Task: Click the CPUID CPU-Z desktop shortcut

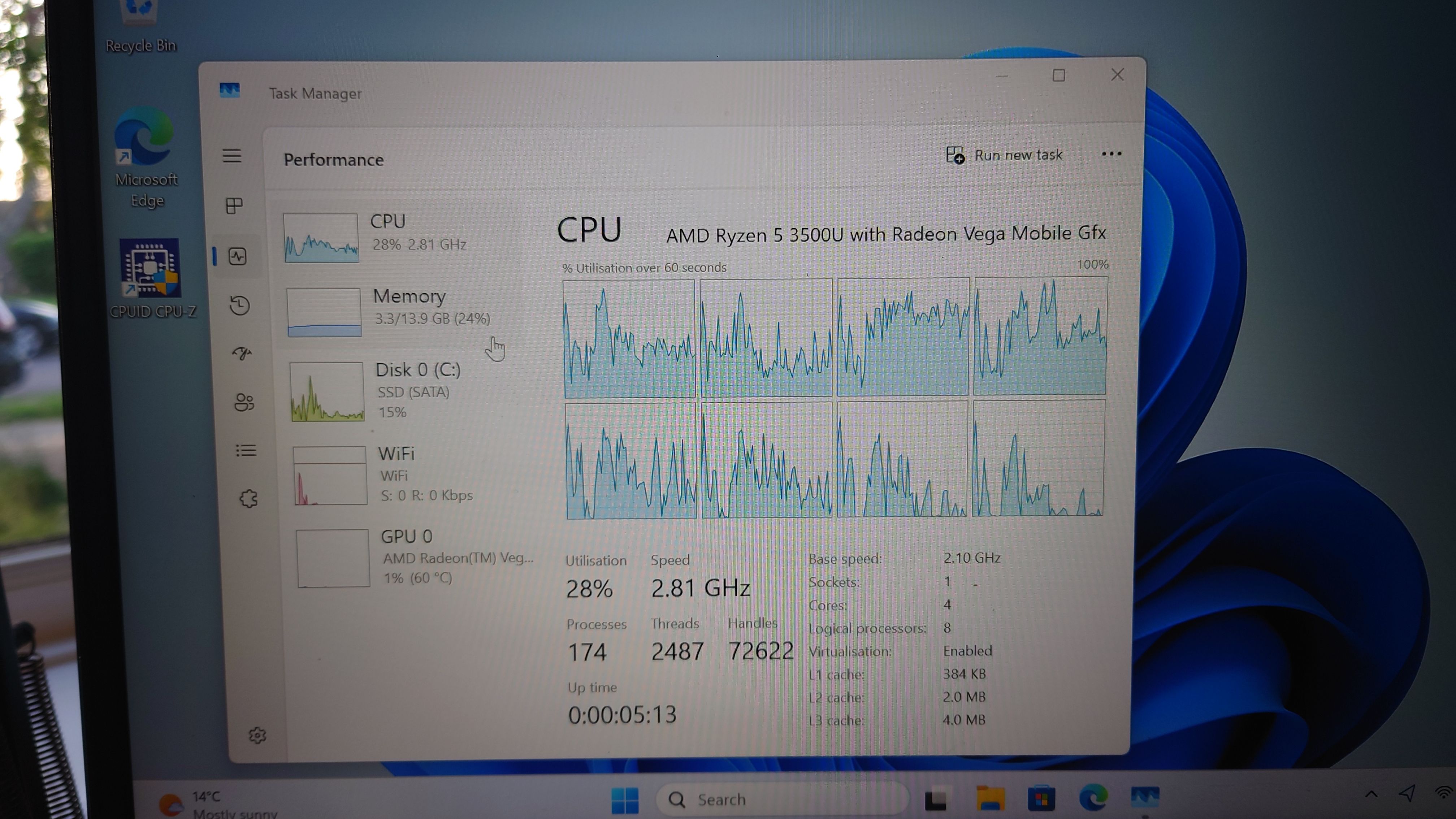Action: tap(151, 279)
